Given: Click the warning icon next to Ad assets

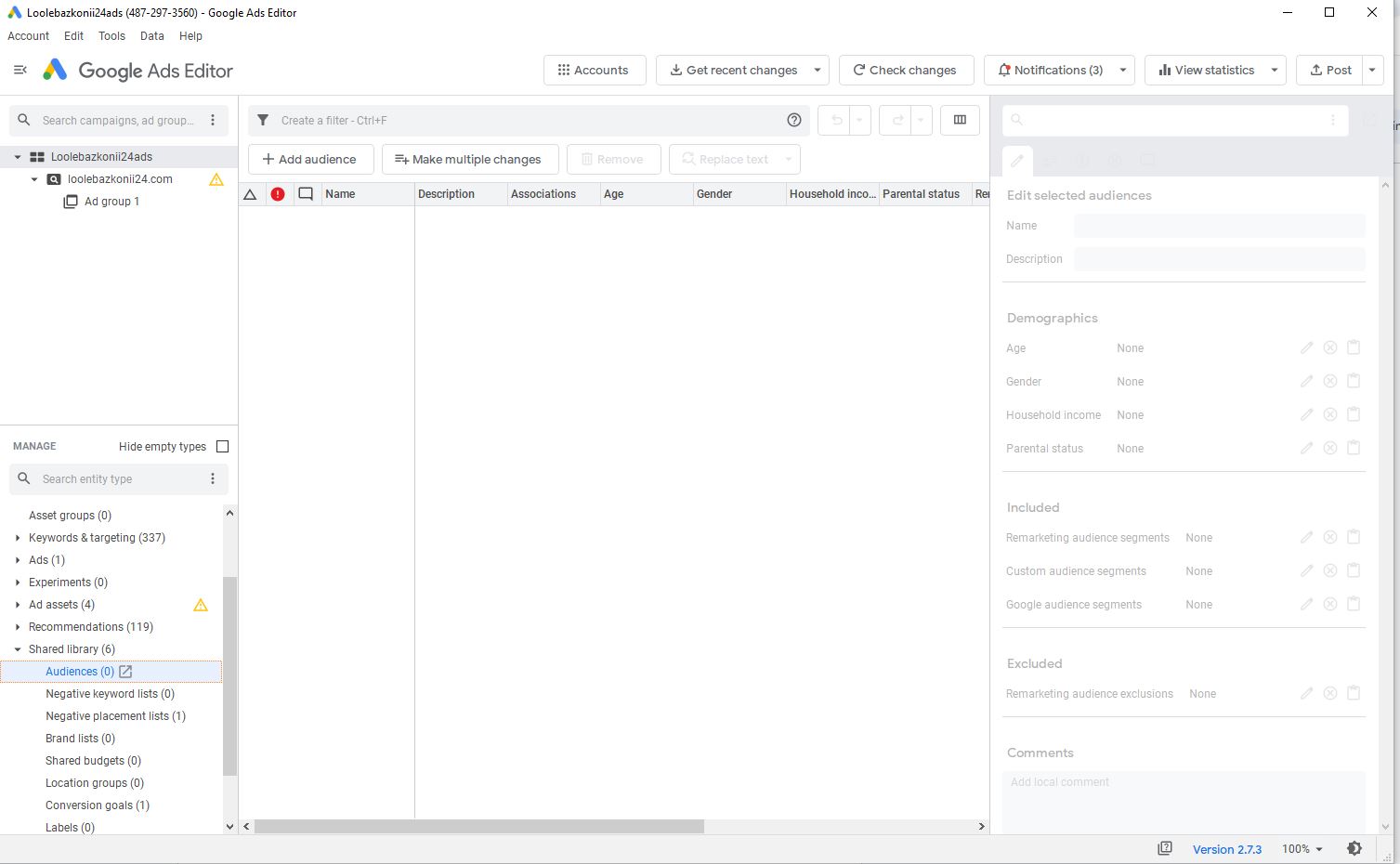Looking at the screenshot, I should [x=201, y=605].
